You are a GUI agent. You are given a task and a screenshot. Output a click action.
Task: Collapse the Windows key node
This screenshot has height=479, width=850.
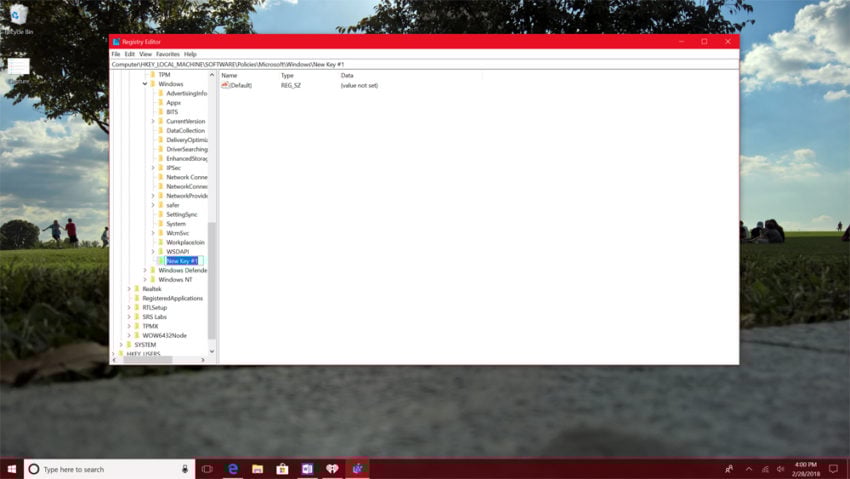[x=145, y=84]
